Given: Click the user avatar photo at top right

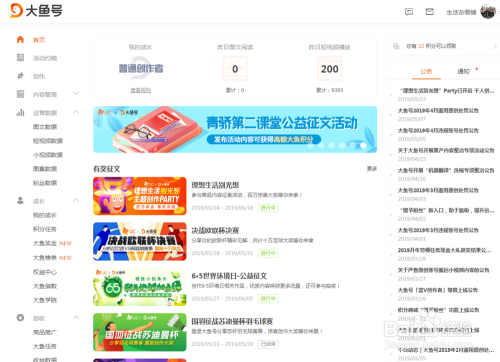Looking at the screenshot, I should point(488,12).
